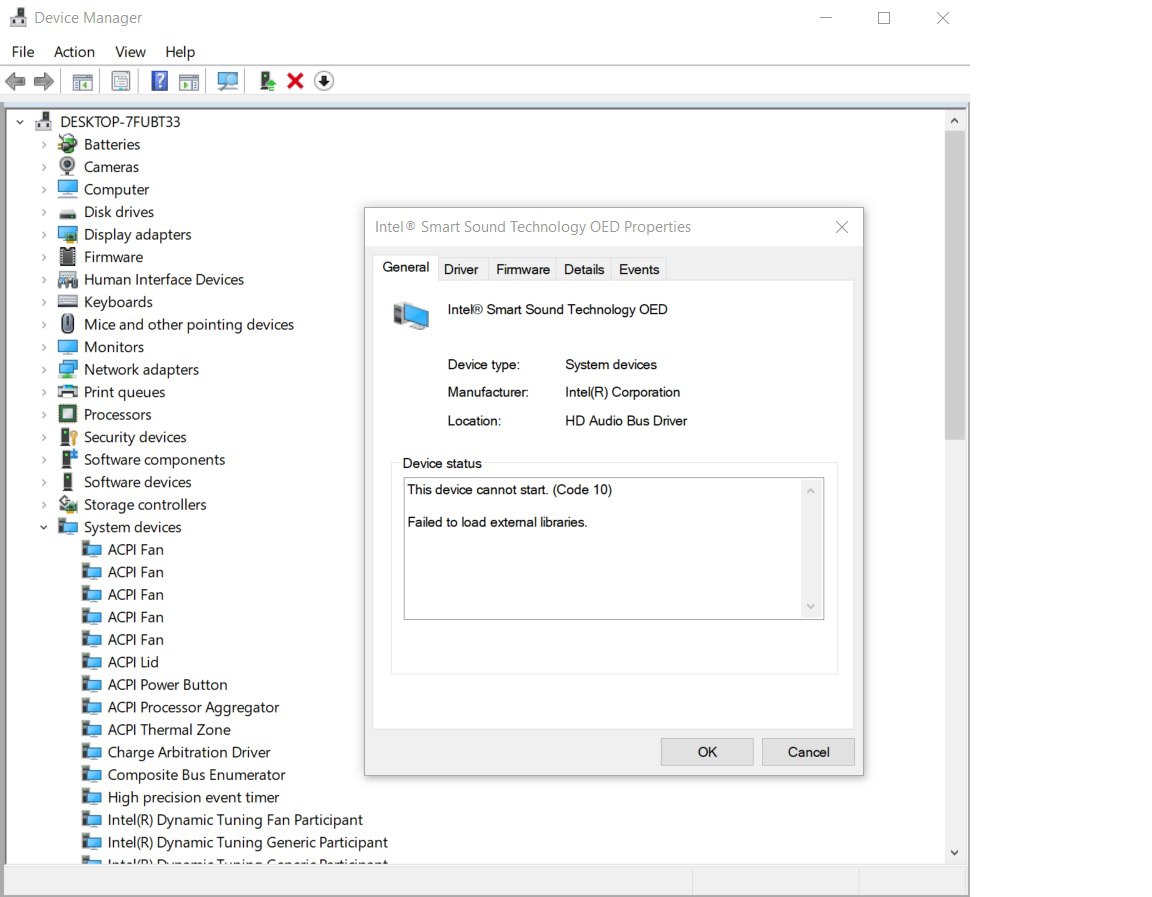Select the Software components icon
1152x897 pixels.
68,459
